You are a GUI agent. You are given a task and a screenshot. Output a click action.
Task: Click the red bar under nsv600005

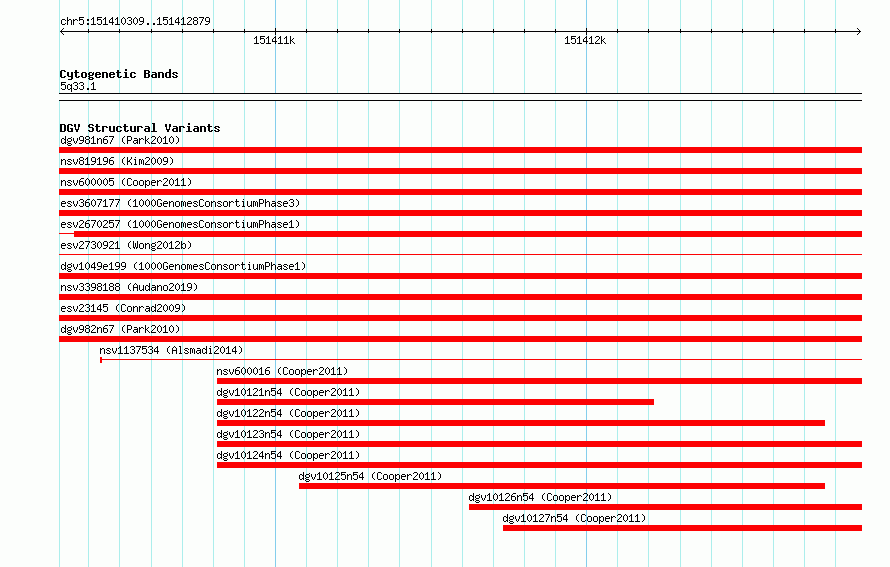coord(460,192)
